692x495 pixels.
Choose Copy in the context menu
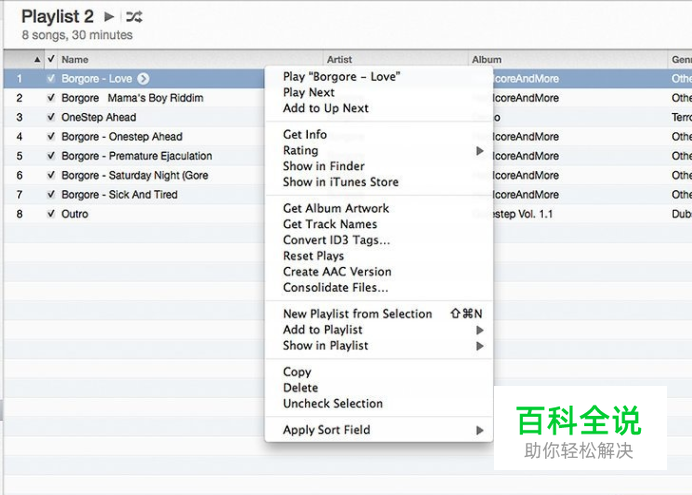(x=379, y=372)
